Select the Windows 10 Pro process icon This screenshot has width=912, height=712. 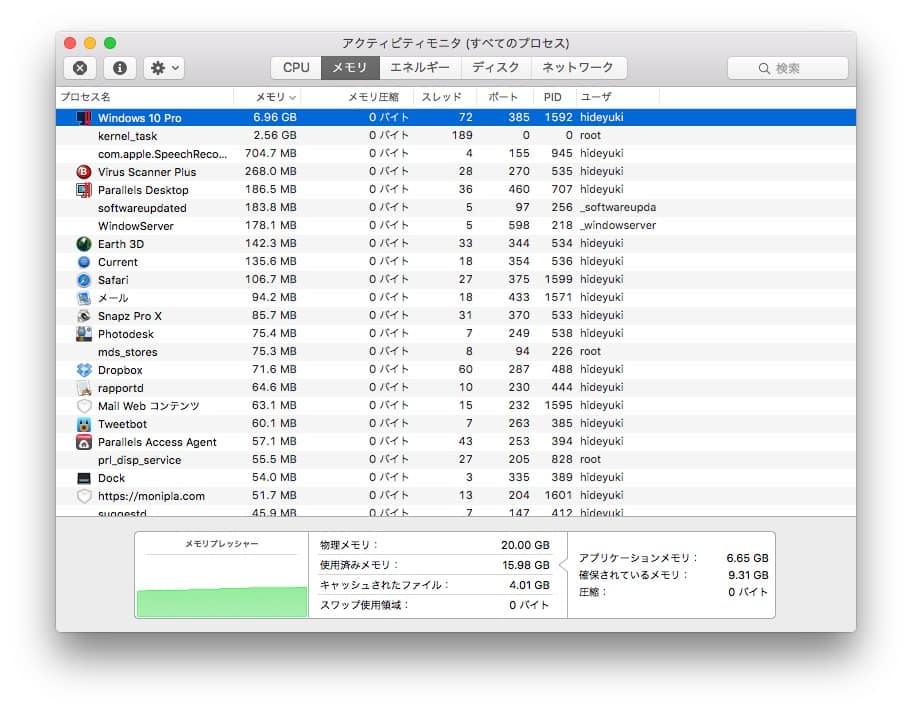(84, 118)
